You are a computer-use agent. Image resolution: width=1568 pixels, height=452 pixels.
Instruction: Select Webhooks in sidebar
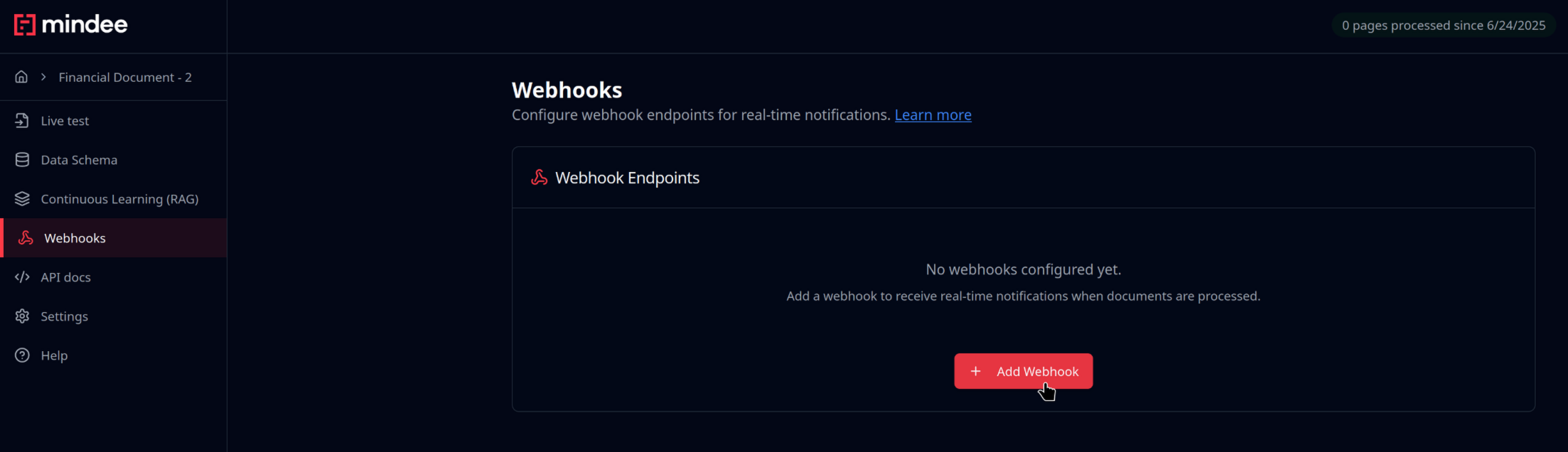pos(114,238)
